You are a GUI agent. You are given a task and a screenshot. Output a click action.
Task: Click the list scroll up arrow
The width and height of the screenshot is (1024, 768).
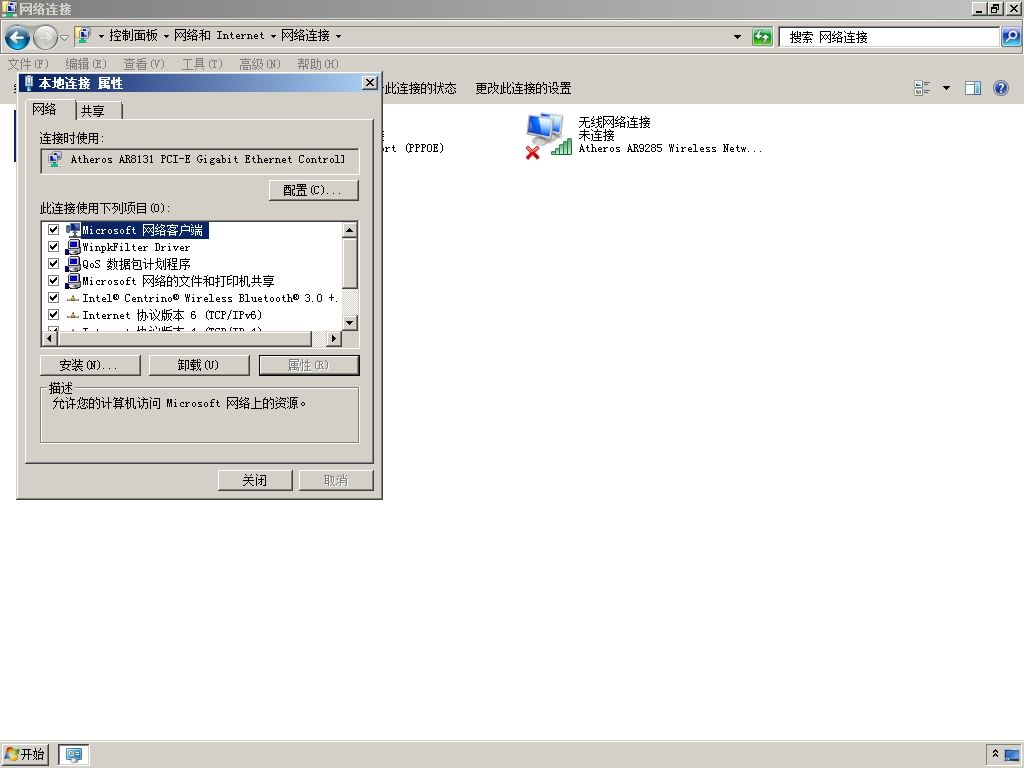pos(349,230)
